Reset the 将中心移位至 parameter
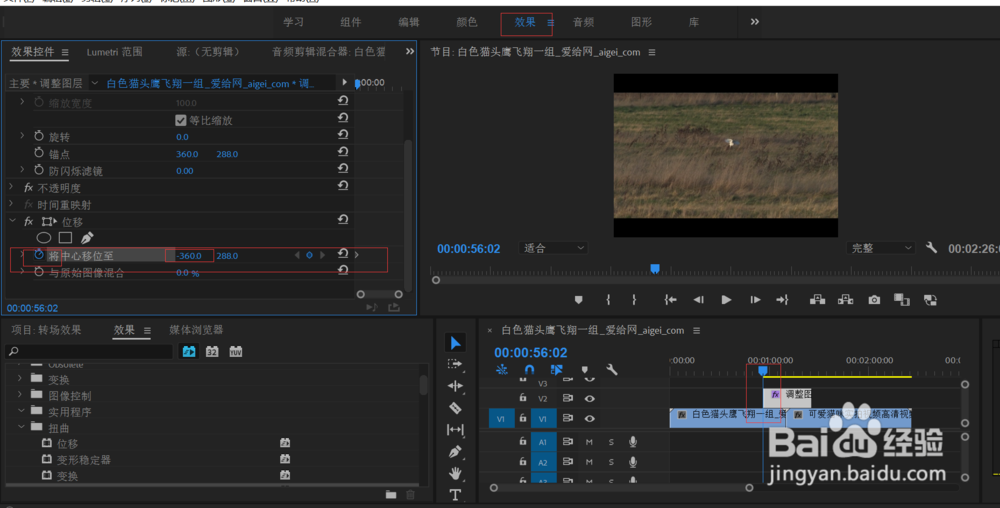 [x=343, y=254]
